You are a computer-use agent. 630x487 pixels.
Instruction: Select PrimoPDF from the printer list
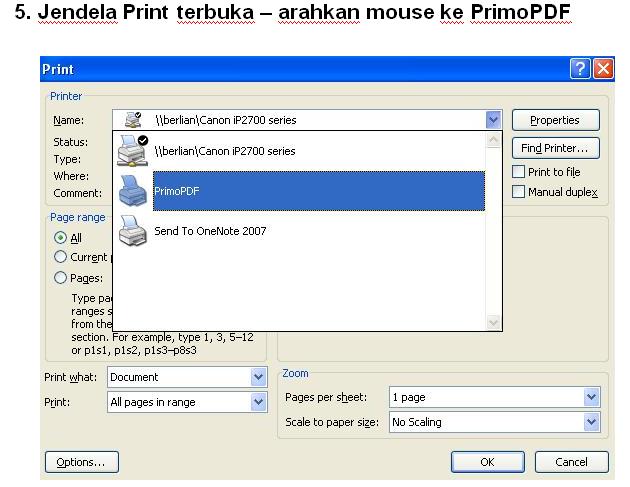(x=319, y=191)
